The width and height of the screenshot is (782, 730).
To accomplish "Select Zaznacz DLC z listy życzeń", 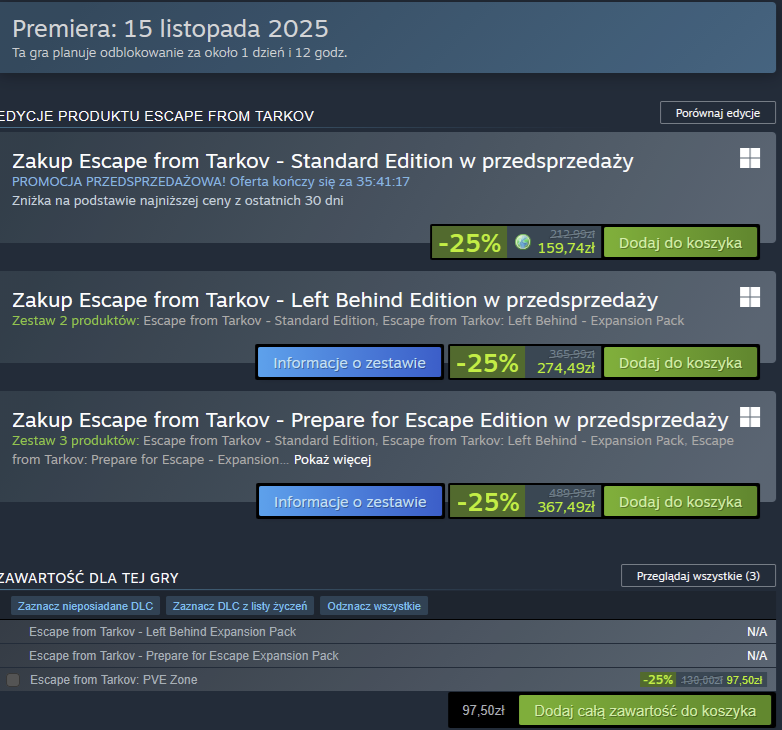I will click(x=240, y=606).
